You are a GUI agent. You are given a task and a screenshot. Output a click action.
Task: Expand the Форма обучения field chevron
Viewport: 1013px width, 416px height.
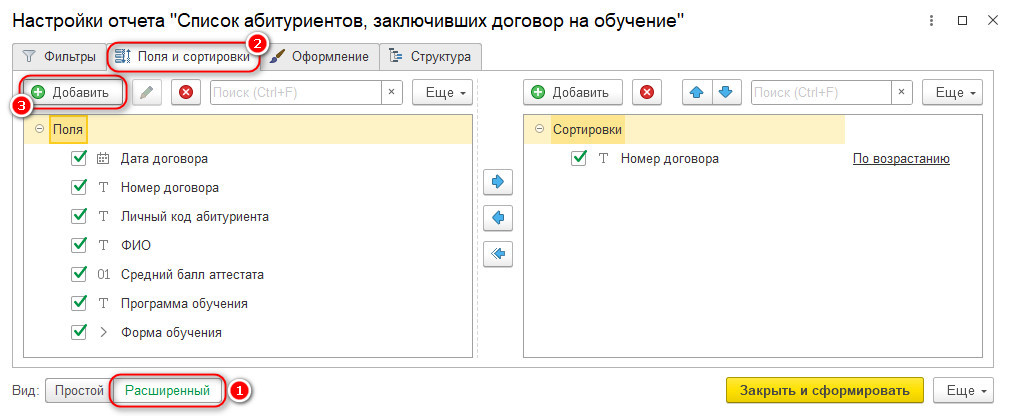point(103,333)
